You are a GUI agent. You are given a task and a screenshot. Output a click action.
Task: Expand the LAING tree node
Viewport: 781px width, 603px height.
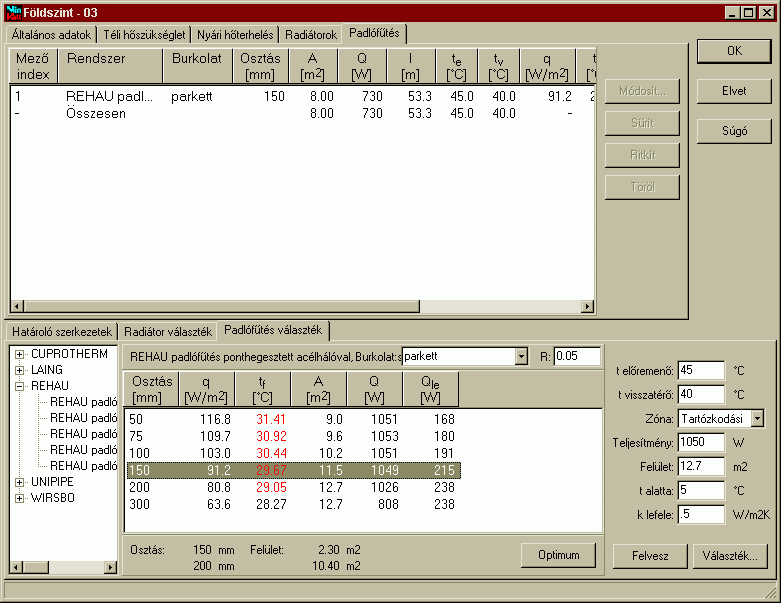19,370
